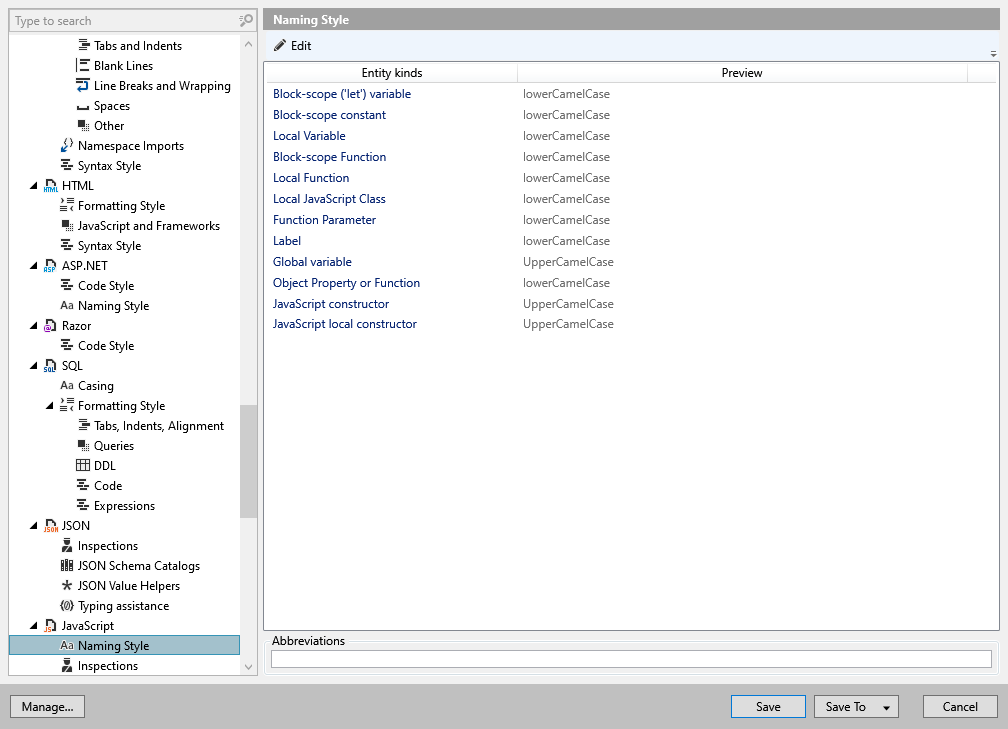The width and height of the screenshot is (1008, 729).
Task: Click the JSON Schema Catalogs icon
Action: click(x=67, y=566)
